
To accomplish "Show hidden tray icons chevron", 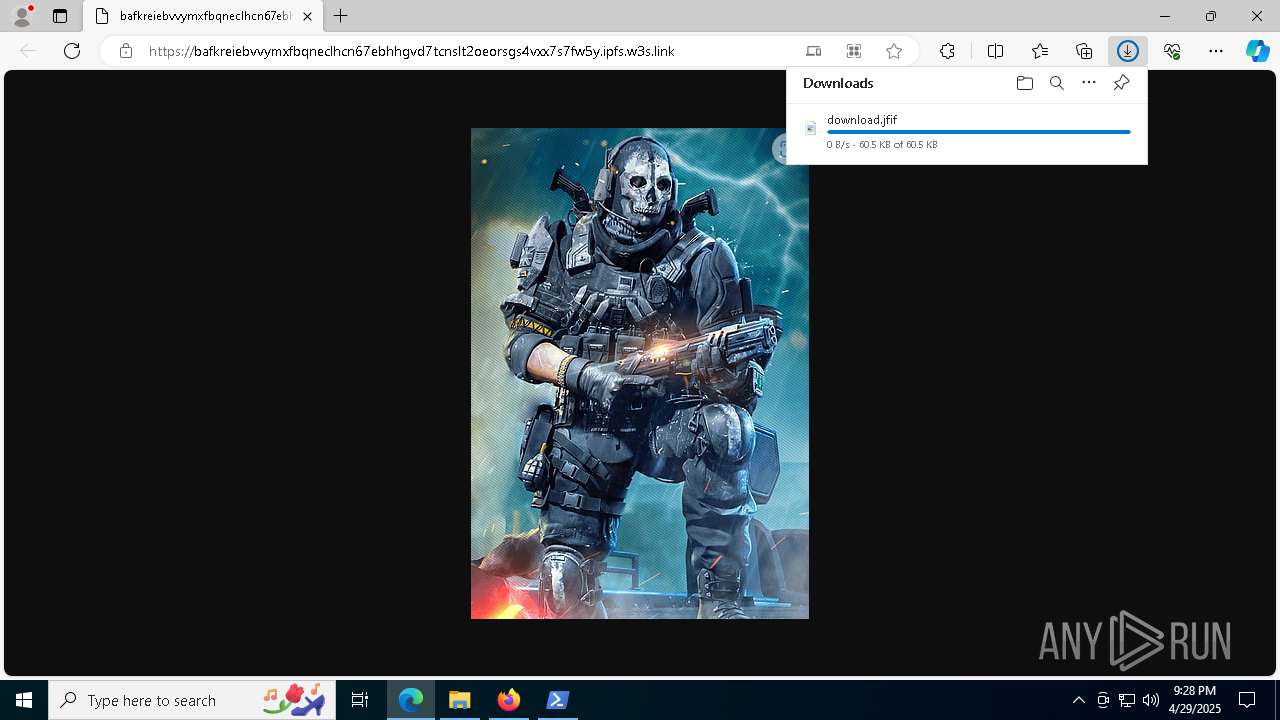I will [1079, 700].
